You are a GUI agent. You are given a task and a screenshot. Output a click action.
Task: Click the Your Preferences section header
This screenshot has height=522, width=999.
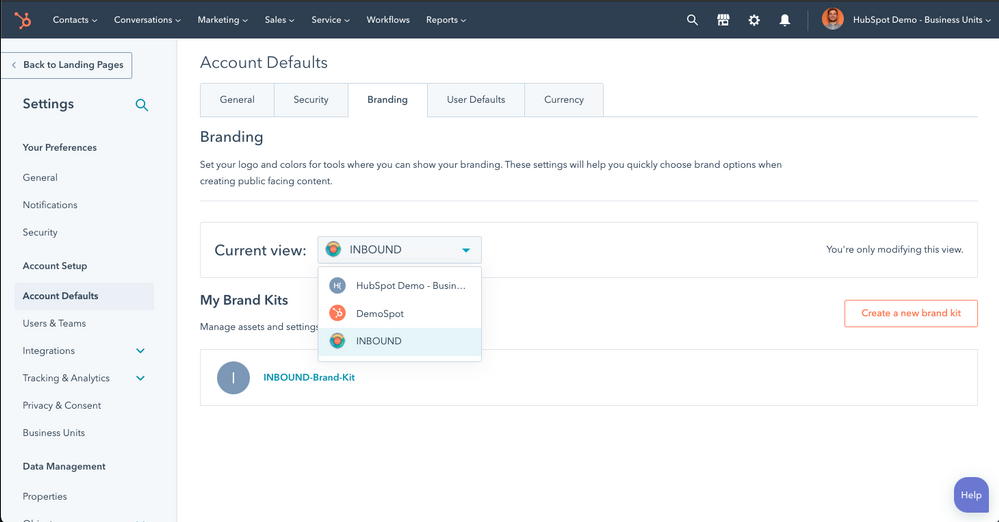pos(60,148)
